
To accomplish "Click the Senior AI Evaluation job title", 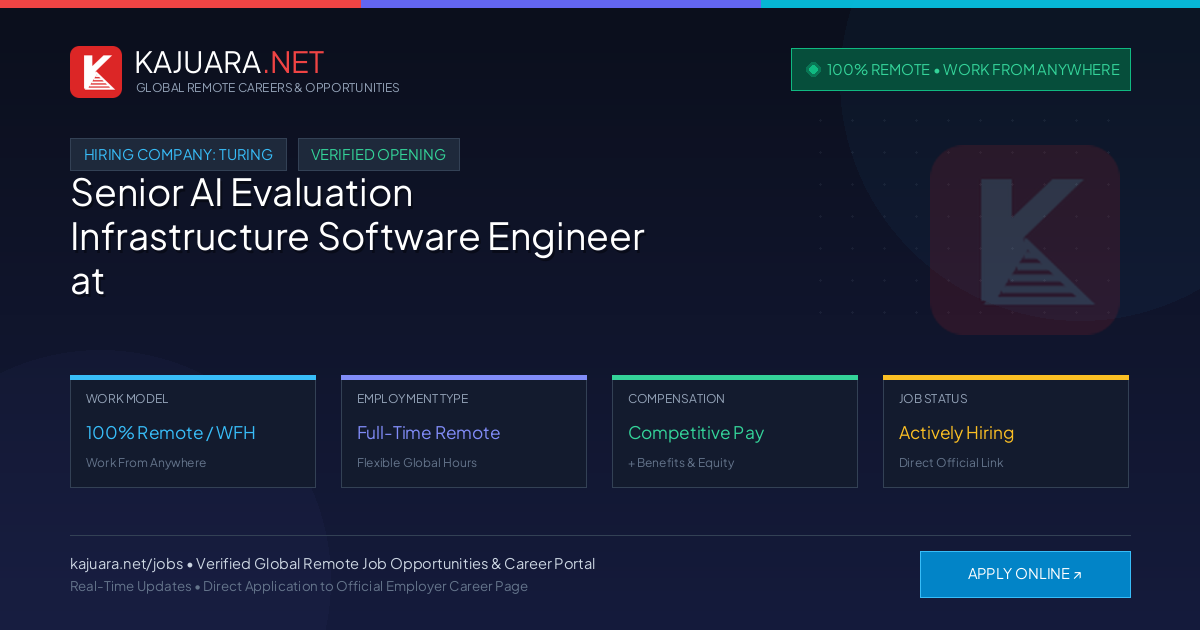I will point(357,236).
